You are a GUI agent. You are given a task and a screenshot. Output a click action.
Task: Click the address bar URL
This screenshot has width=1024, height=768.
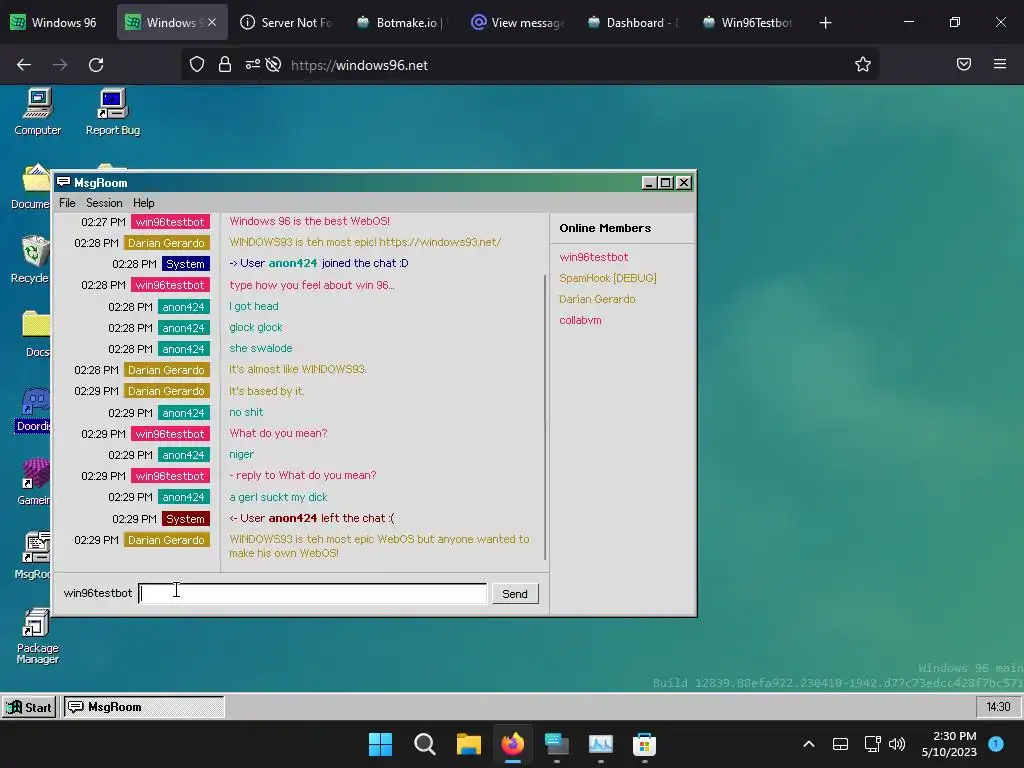point(359,65)
